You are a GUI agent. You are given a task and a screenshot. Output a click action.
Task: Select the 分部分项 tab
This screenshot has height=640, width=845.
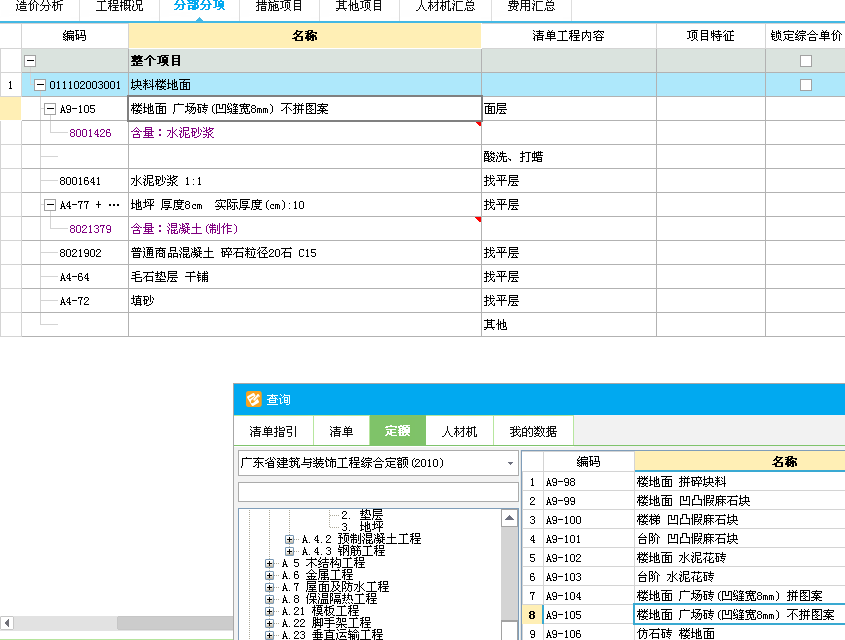click(x=199, y=6)
